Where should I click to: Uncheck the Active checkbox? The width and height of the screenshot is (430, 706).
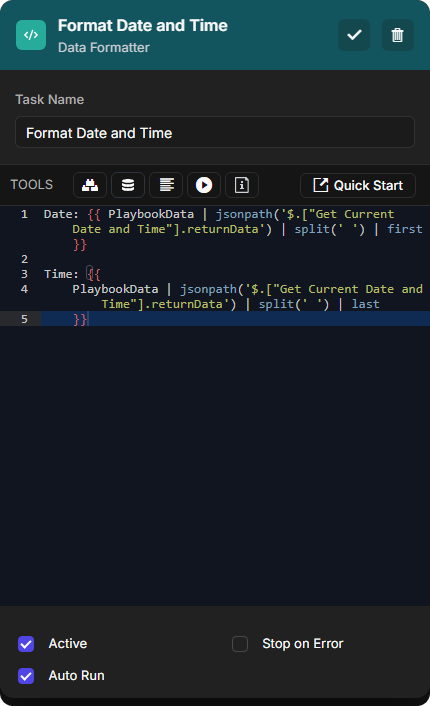26,644
